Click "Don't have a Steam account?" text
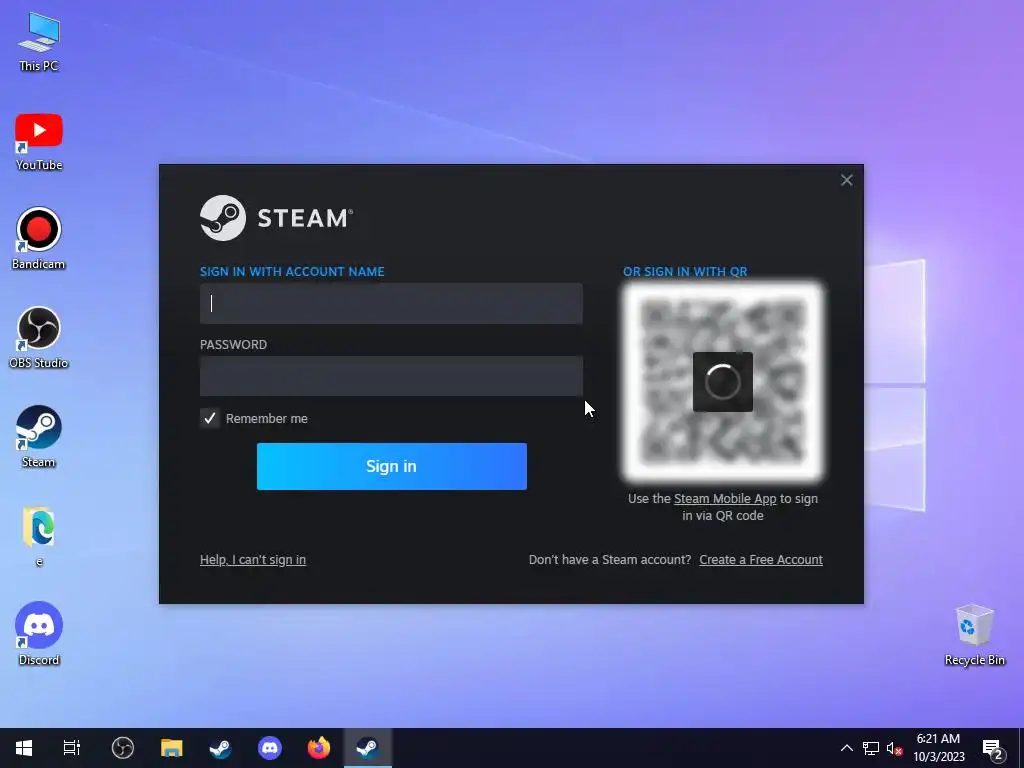Screen dimensions: 1024x768 pyautogui.click(x=609, y=560)
